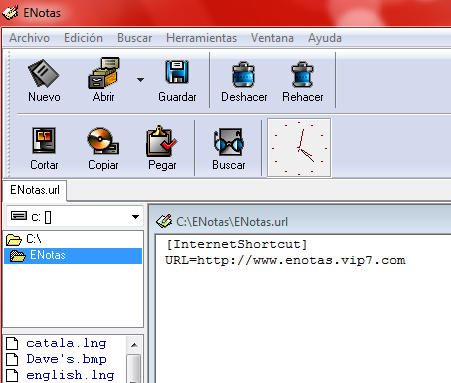This screenshot has width=451, height=383.
Task: Click file list scrollbar up arrow
Action: (134, 345)
